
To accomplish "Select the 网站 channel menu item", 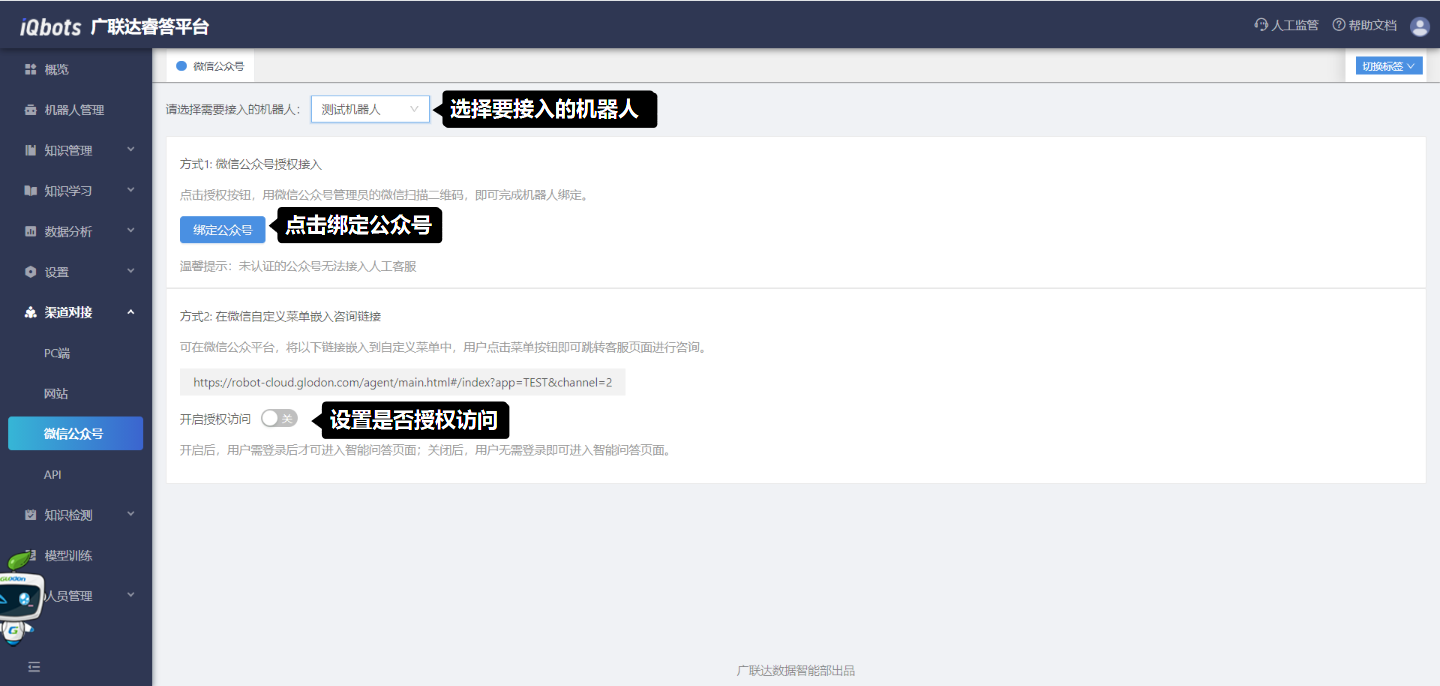I will (x=56, y=394).
